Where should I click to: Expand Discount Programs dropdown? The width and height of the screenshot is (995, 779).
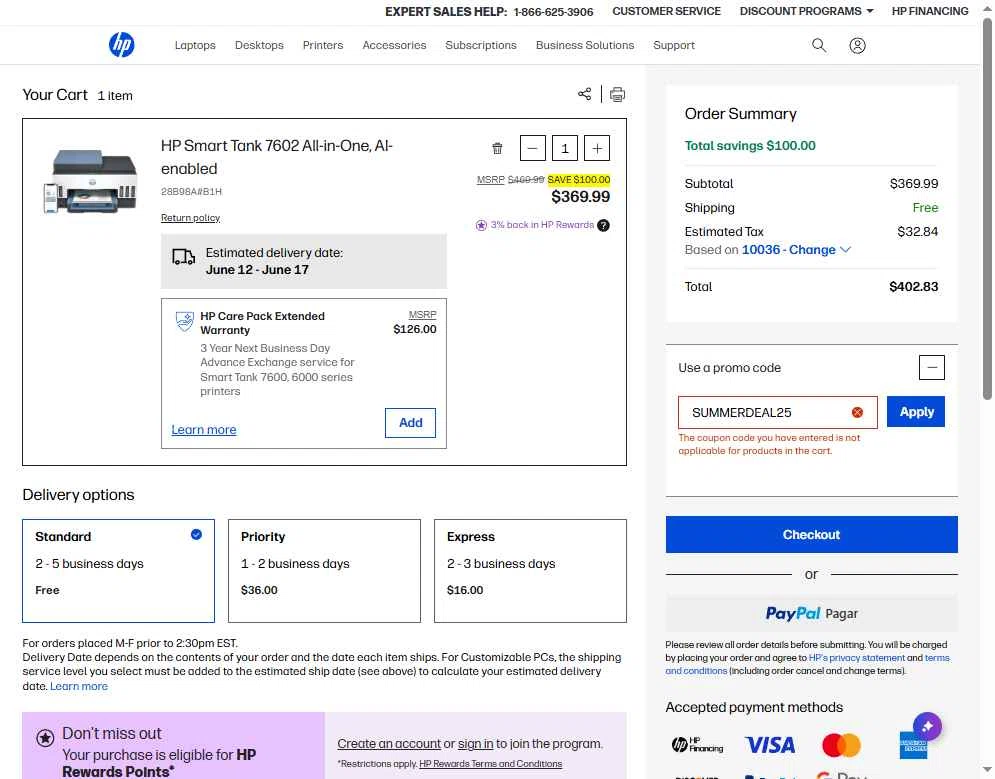[x=807, y=11]
